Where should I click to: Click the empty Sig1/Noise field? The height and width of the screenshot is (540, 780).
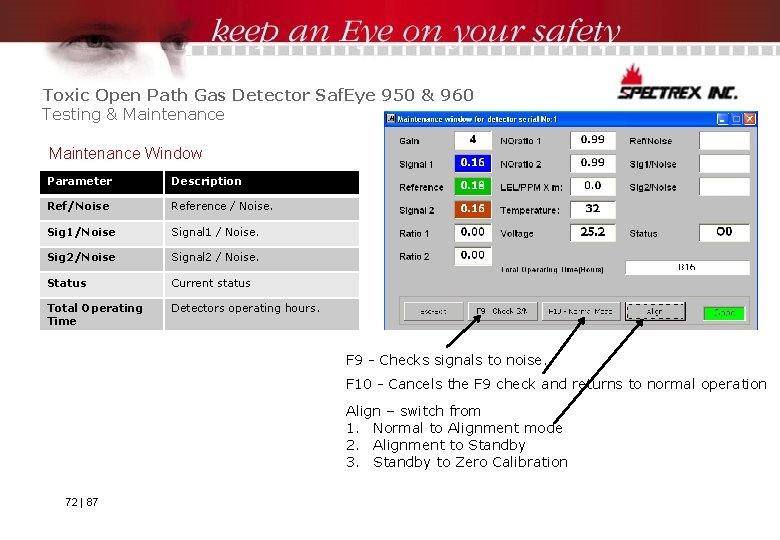(724, 163)
